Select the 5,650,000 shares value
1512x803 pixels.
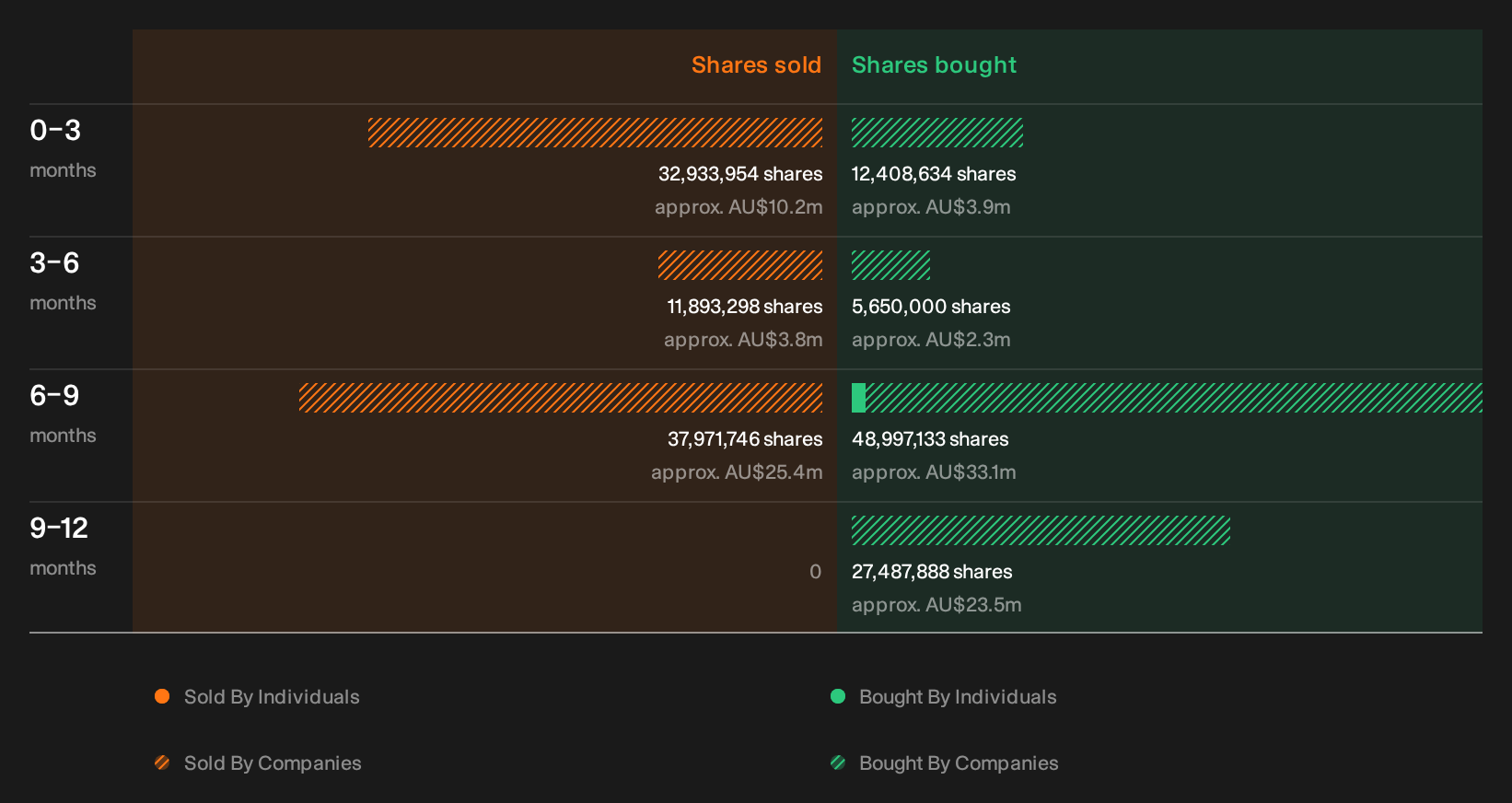(x=931, y=307)
